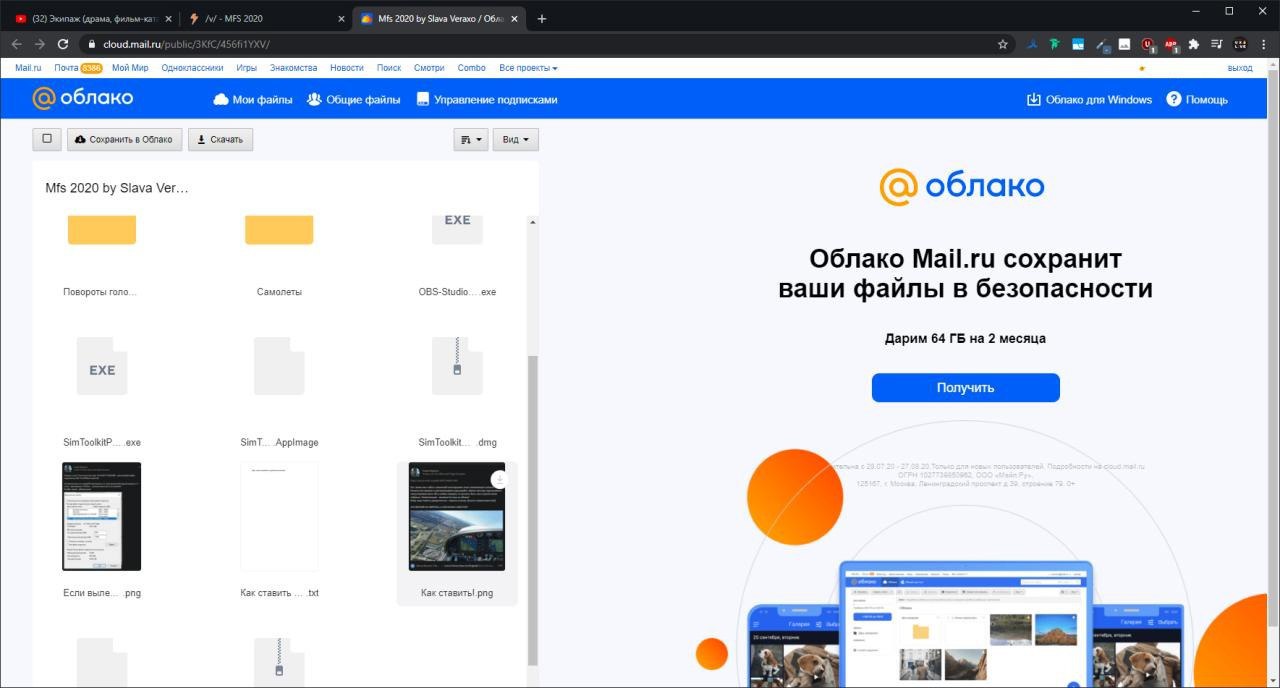Click the large Облако logo on promo panel
Image resolution: width=1280 pixels, height=688 pixels.
962,187
